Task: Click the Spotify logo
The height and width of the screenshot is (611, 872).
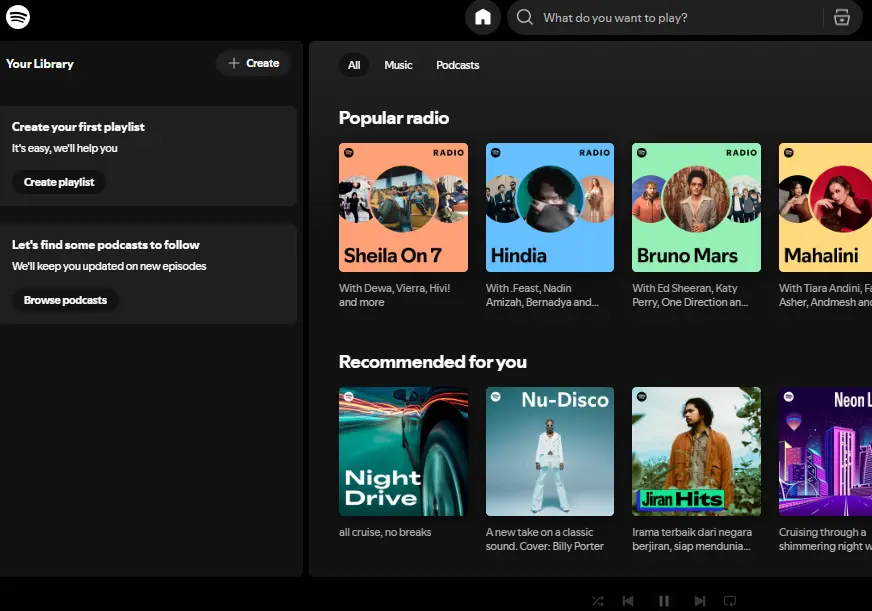Action: 18,17
